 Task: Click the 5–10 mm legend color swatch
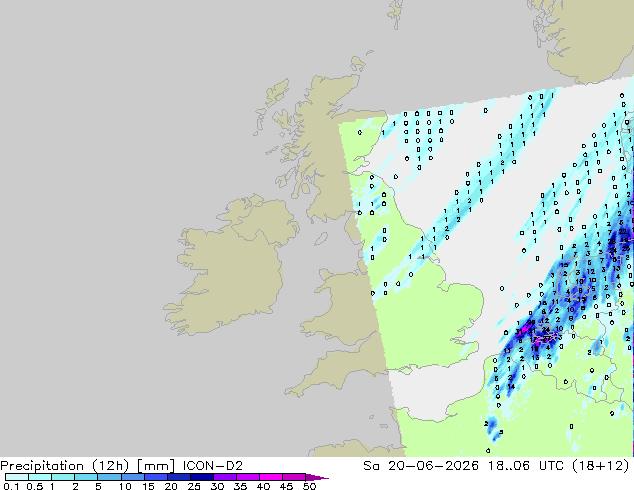(109, 477)
